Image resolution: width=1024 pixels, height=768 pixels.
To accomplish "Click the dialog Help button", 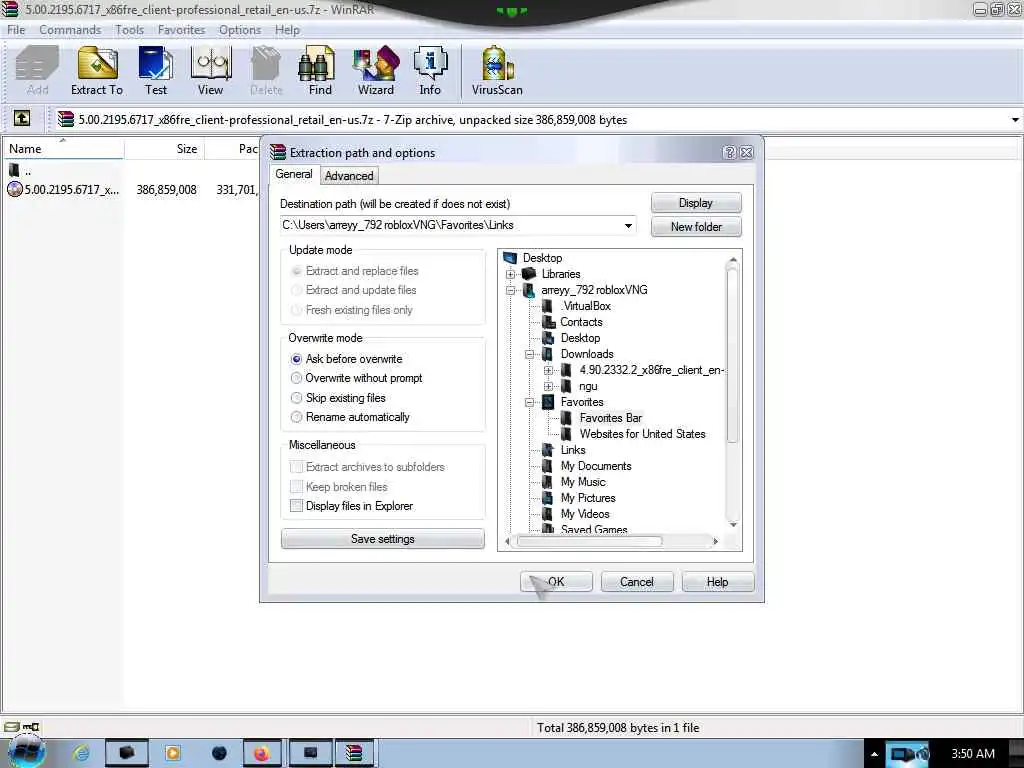I will pos(718,581).
